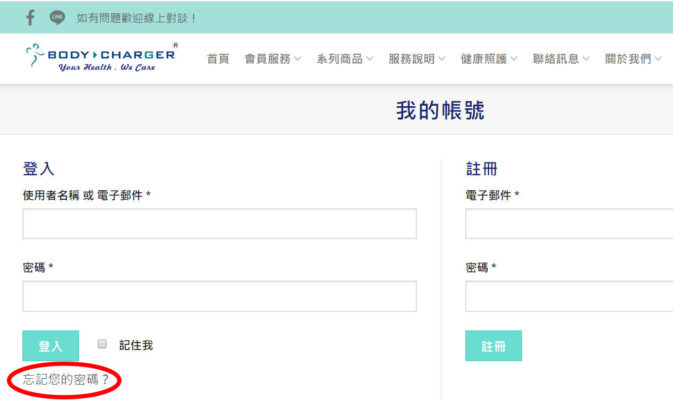This screenshot has width=673, height=400.
Task: Click the Facebook icon in top bar
Action: coord(30,17)
